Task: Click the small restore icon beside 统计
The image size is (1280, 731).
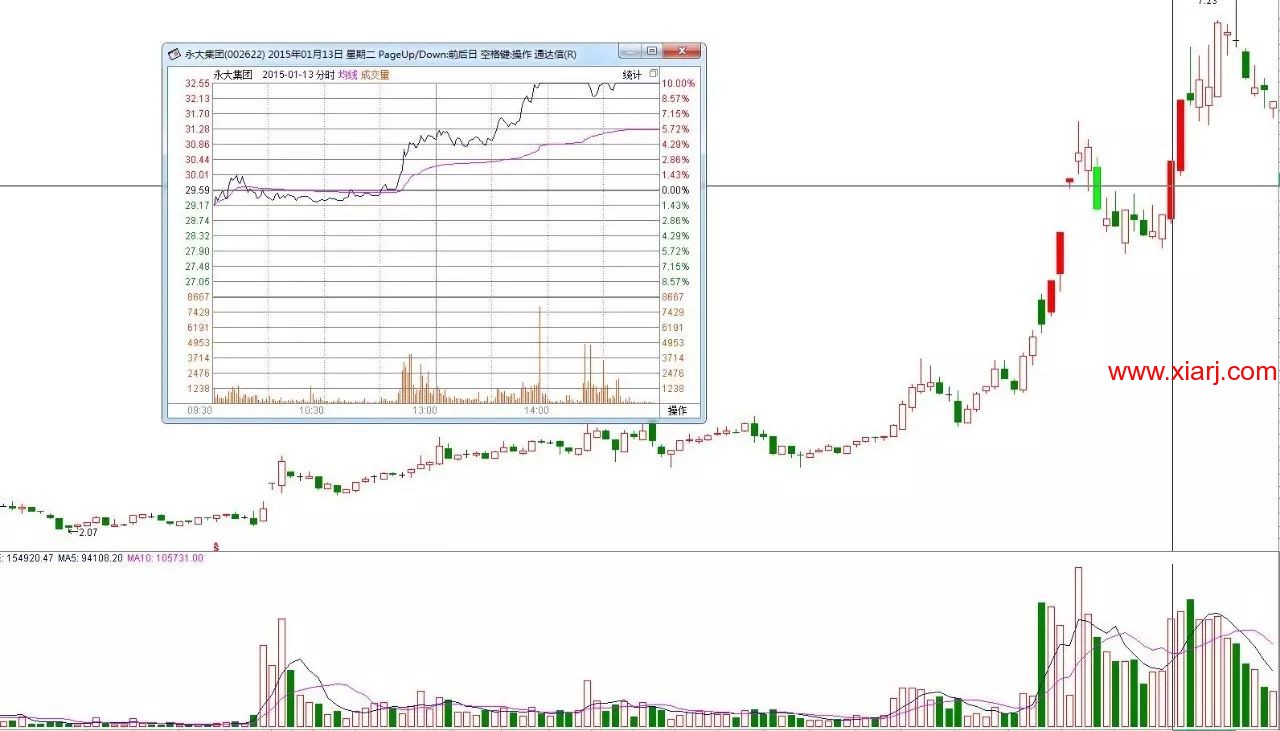Action: (x=654, y=74)
